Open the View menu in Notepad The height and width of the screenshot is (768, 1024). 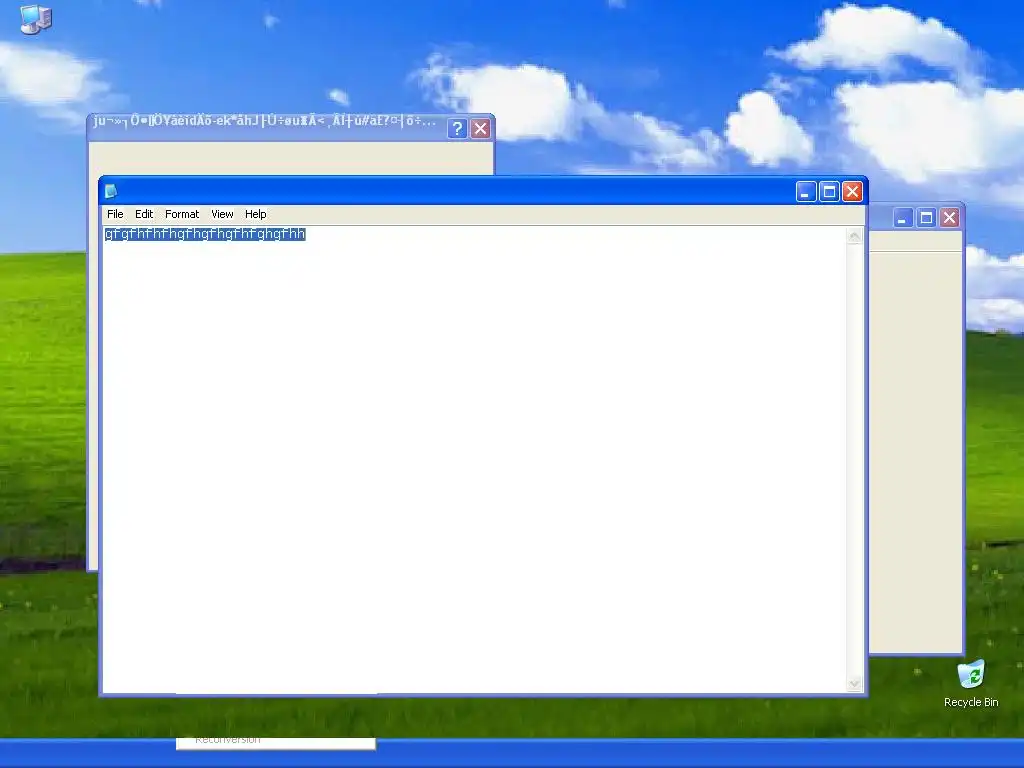(x=222, y=214)
